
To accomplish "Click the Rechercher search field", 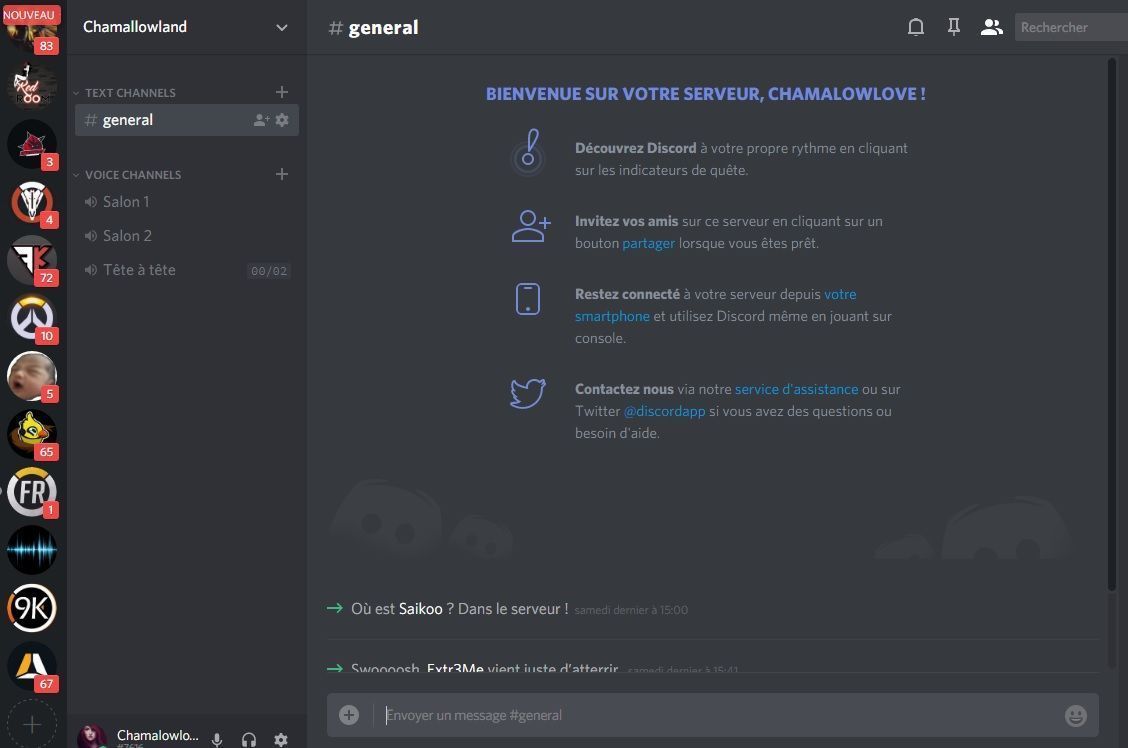I will pos(1071,27).
